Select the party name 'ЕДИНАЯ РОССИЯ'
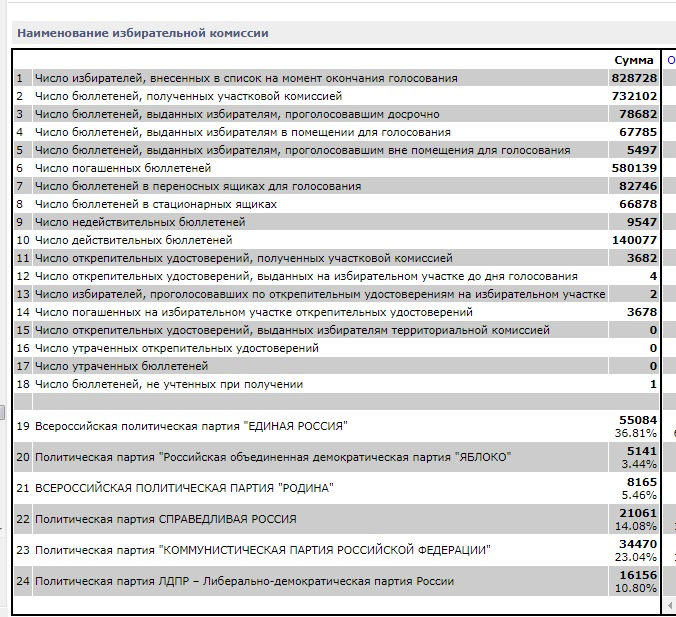Screen dimensions: 676x617 [298, 426]
